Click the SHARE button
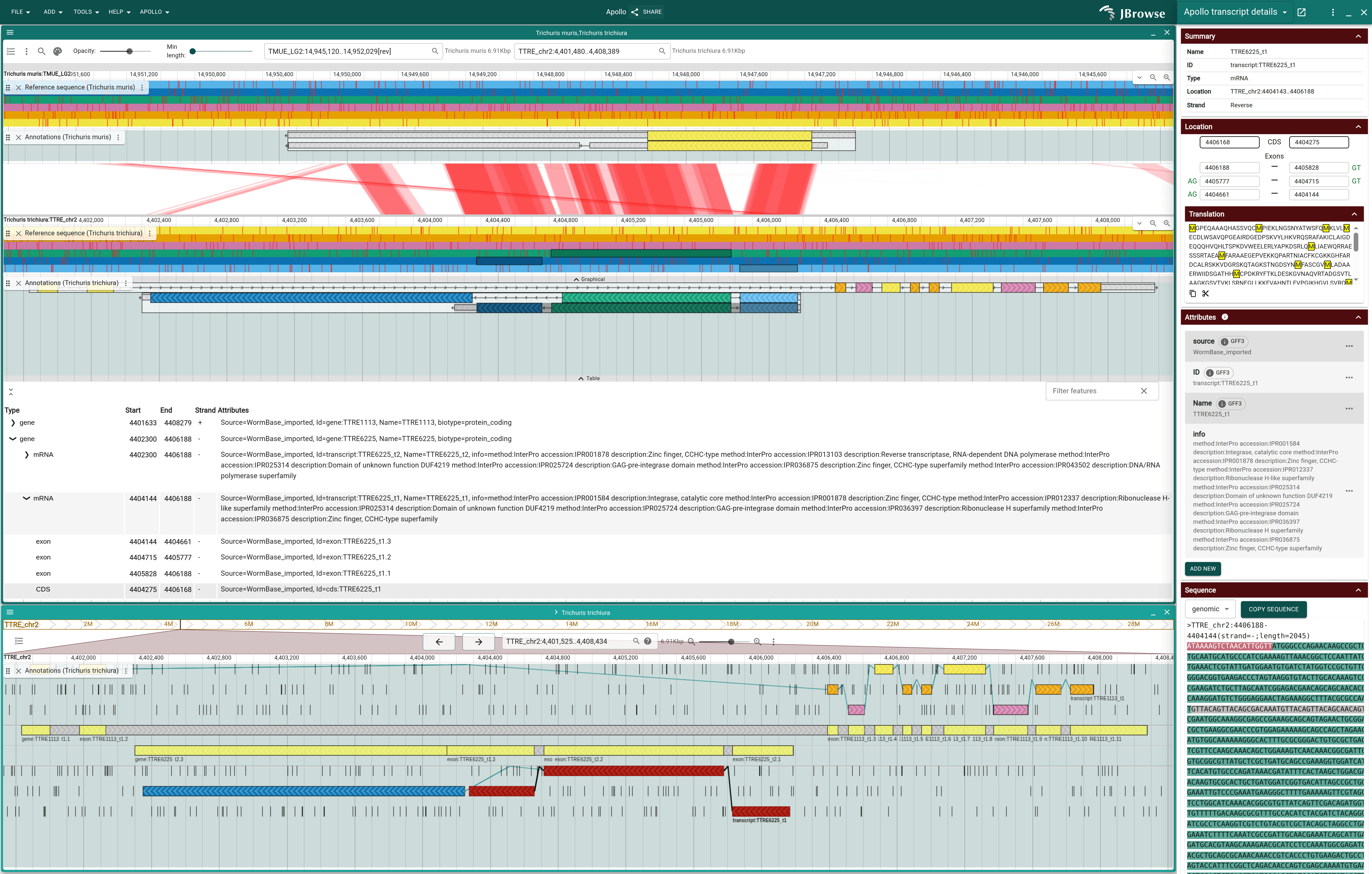 [647, 12]
